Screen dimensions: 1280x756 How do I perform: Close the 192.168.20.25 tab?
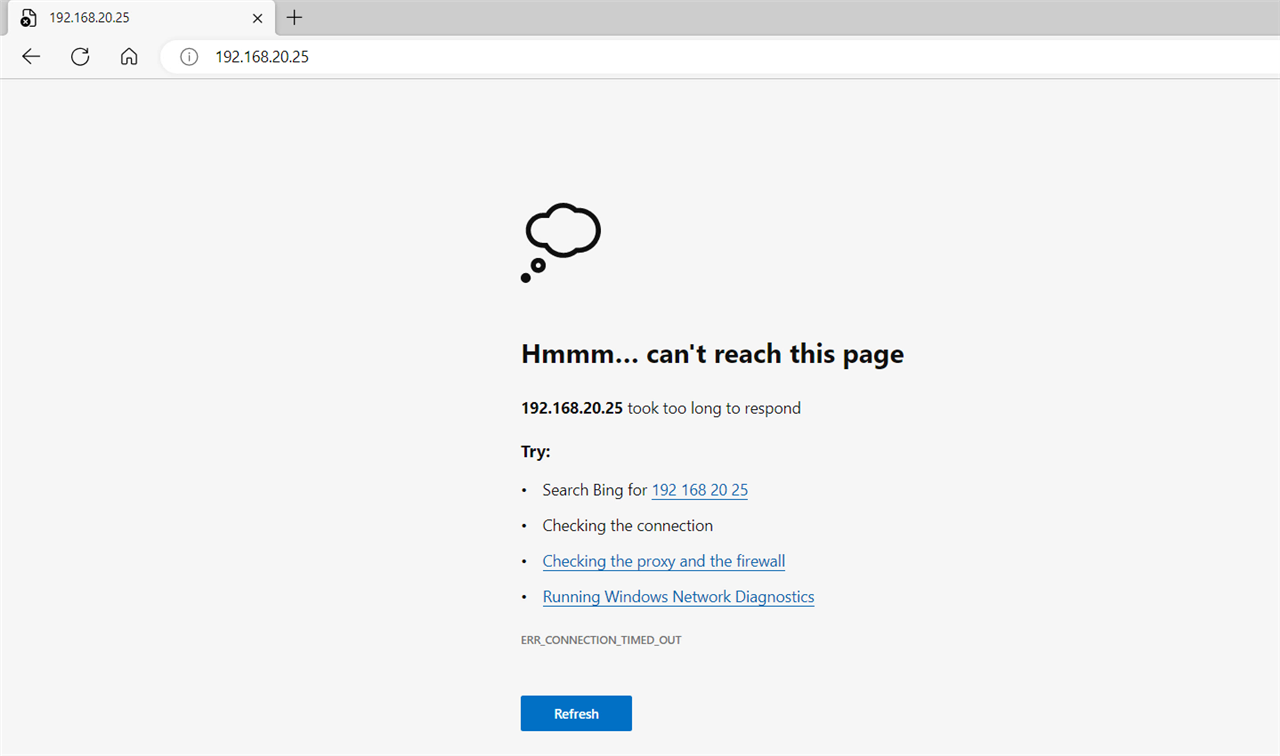[258, 18]
